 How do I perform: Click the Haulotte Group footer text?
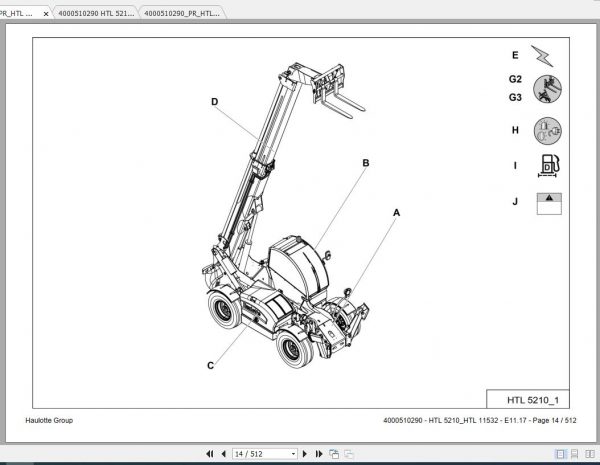[x=49, y=420]
